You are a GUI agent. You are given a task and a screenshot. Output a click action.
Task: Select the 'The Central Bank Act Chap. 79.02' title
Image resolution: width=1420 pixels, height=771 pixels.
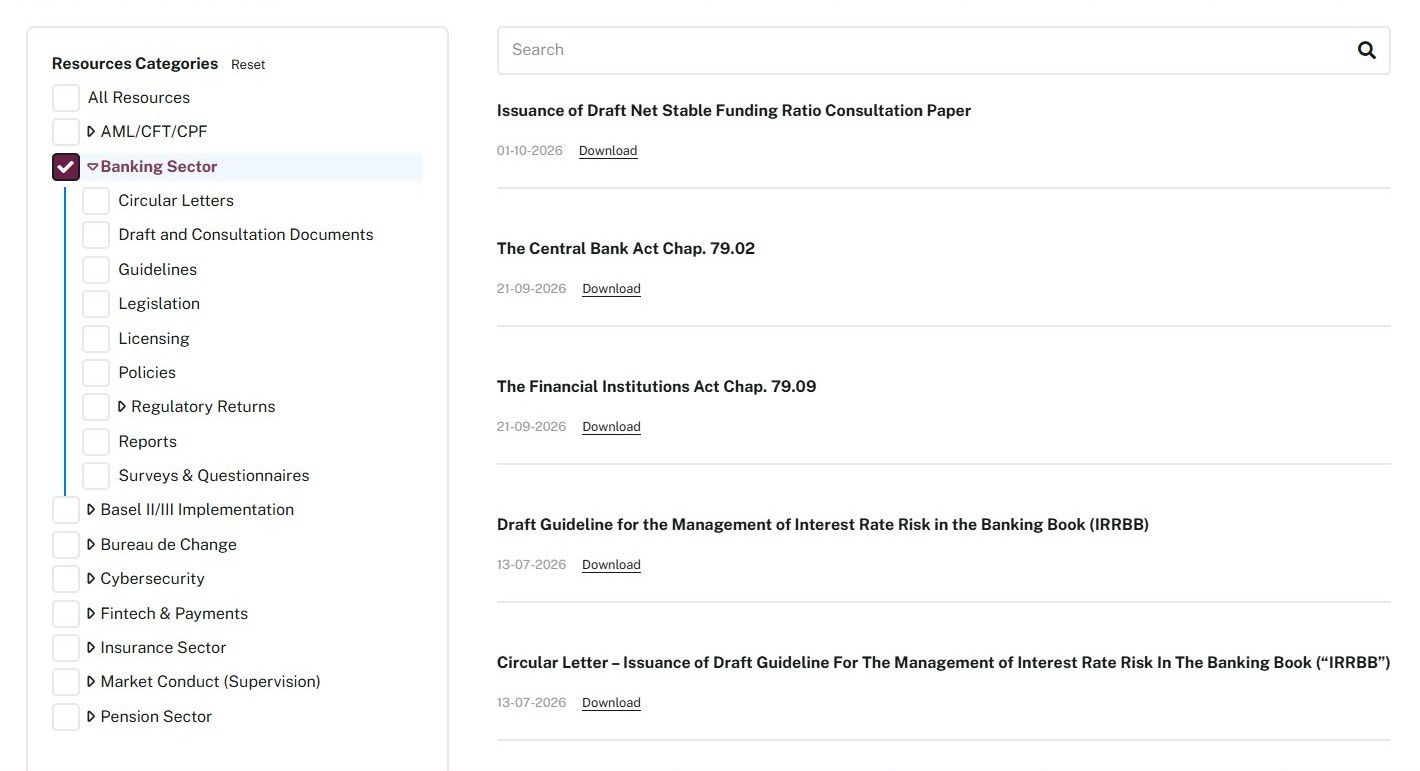tap(626, 249)
